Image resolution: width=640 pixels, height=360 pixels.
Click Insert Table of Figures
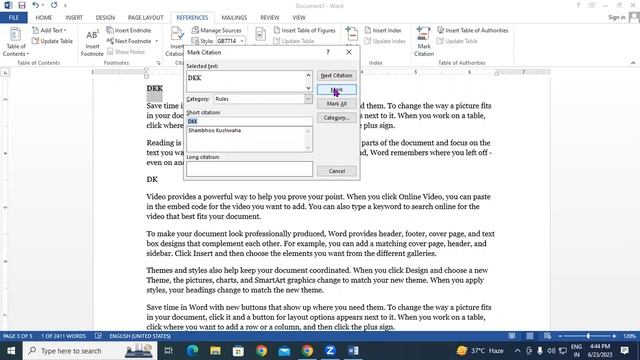tap(304, 30)
